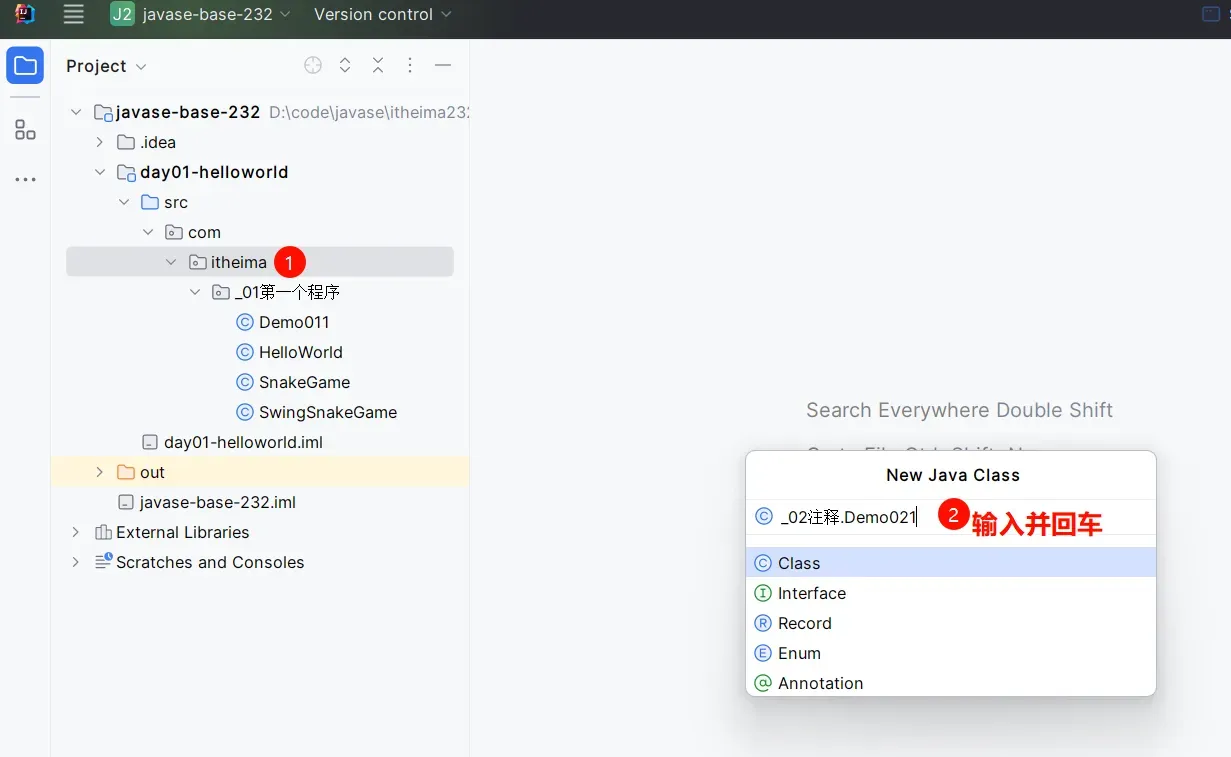Image resolution: width=1231 pixels, height=757 pixels.
Task: Hide the Project panel
Action: tap(443, 66)
